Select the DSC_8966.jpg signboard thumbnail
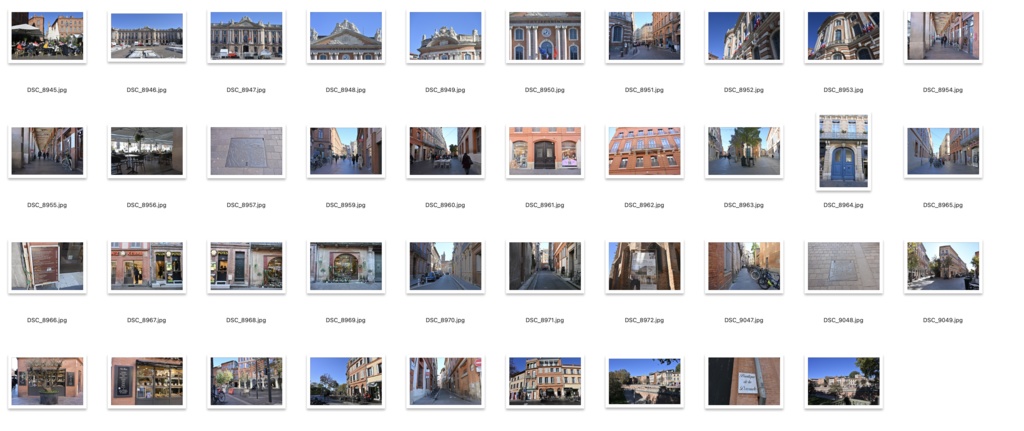 tap(47, 266)
